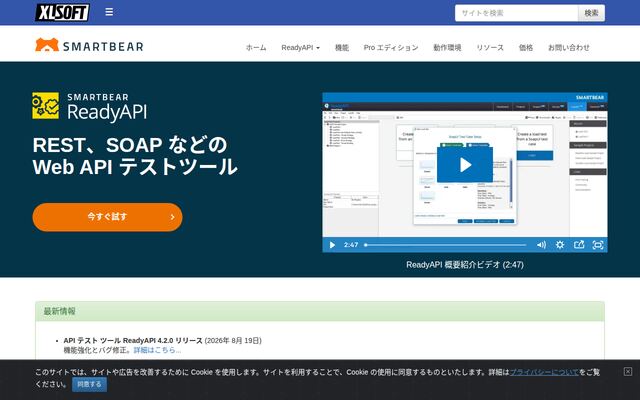Click the ReadyAPI 概要紹介ビデオ caption text
Screen dimensions: 640x400
(x=465, y=264)
